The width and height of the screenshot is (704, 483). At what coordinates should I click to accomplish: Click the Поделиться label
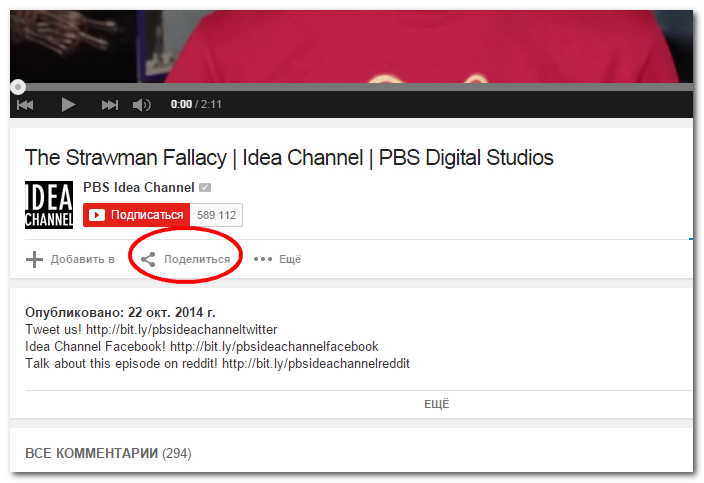(x=197, y=259)
